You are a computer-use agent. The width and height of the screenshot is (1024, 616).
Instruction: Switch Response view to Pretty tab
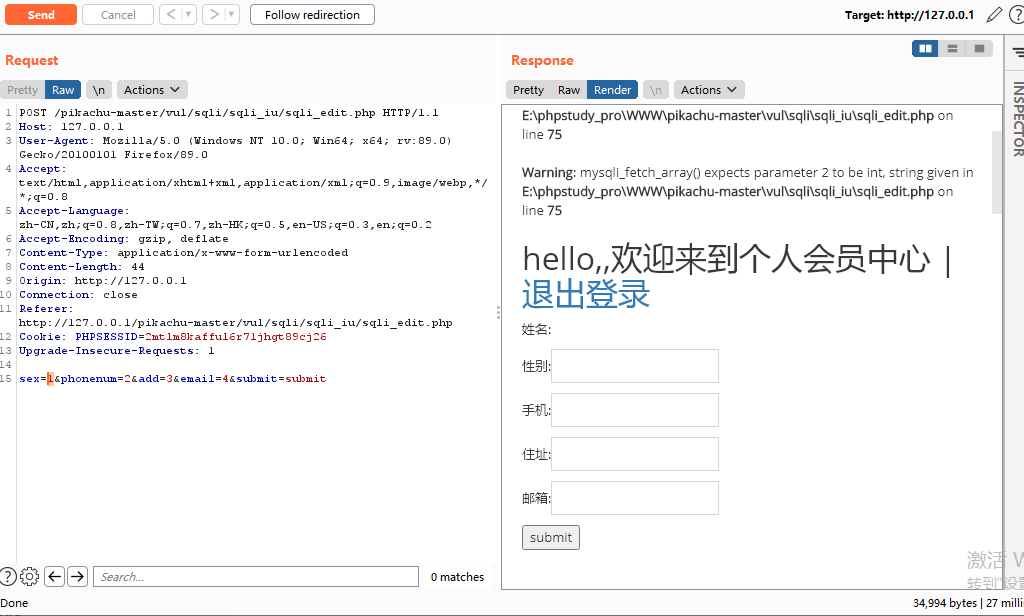click(528, 90)
